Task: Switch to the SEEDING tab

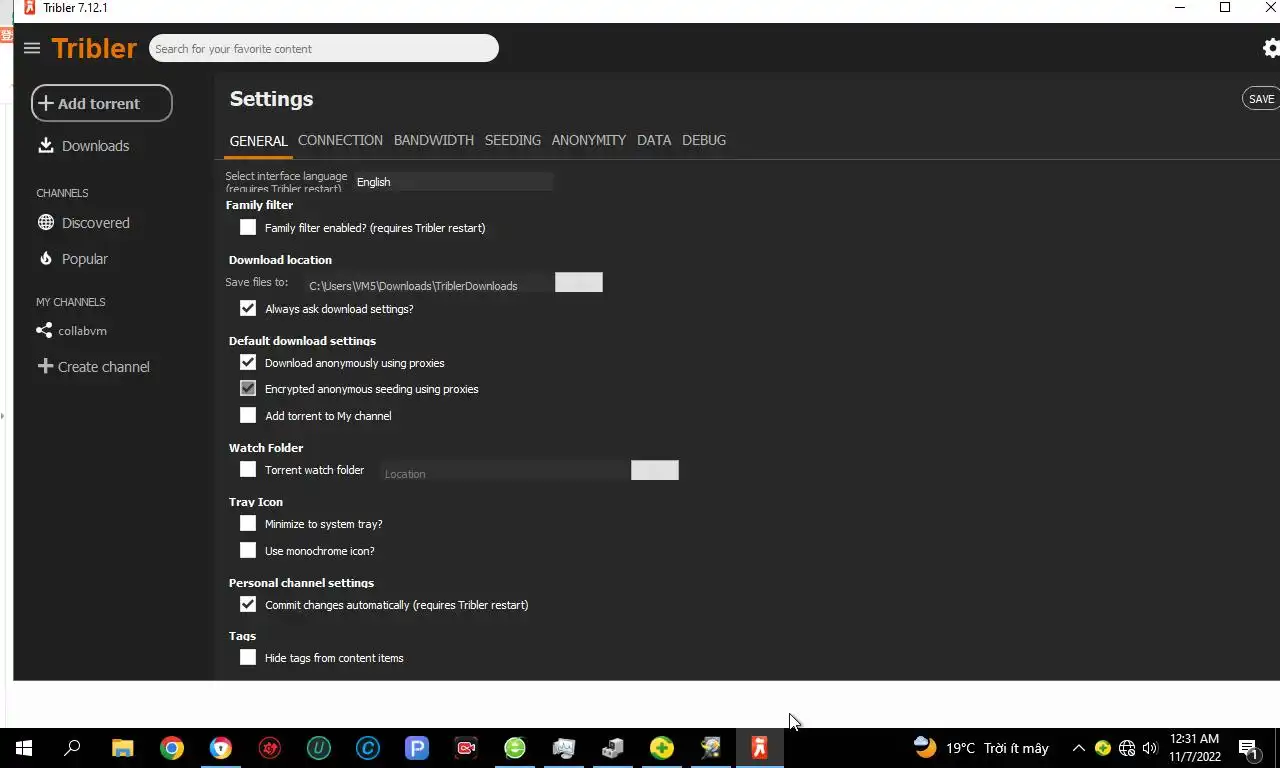Action: [513, 141]
